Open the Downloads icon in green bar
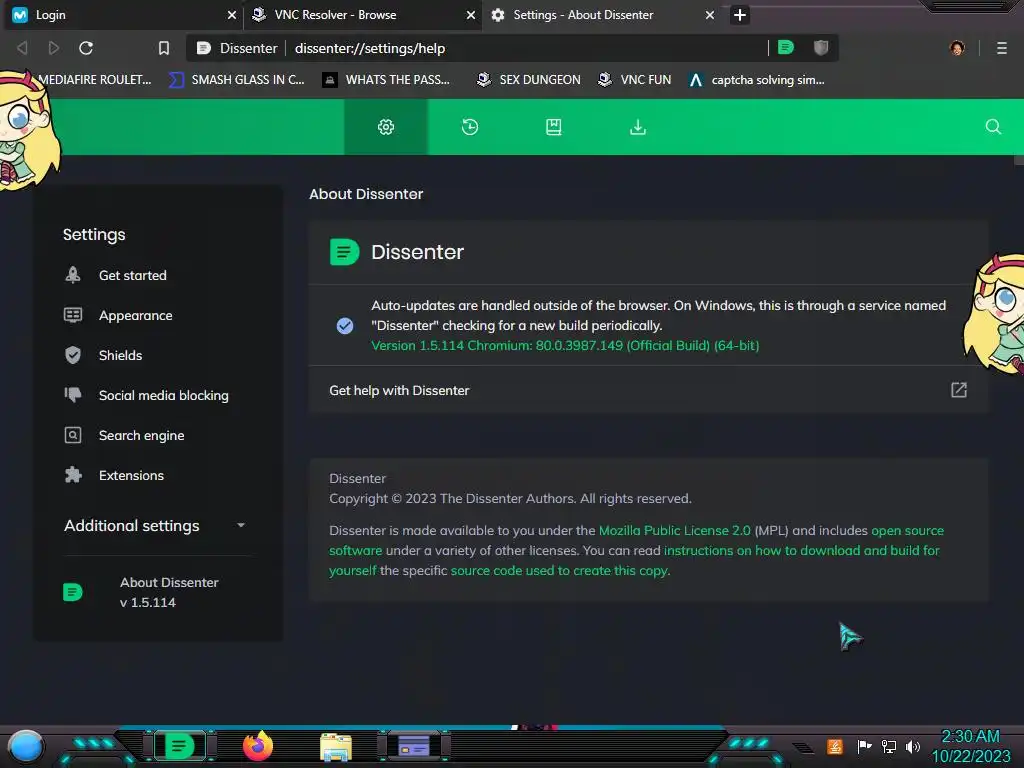Screen dimensions: 1024x768 click(637, 127)
